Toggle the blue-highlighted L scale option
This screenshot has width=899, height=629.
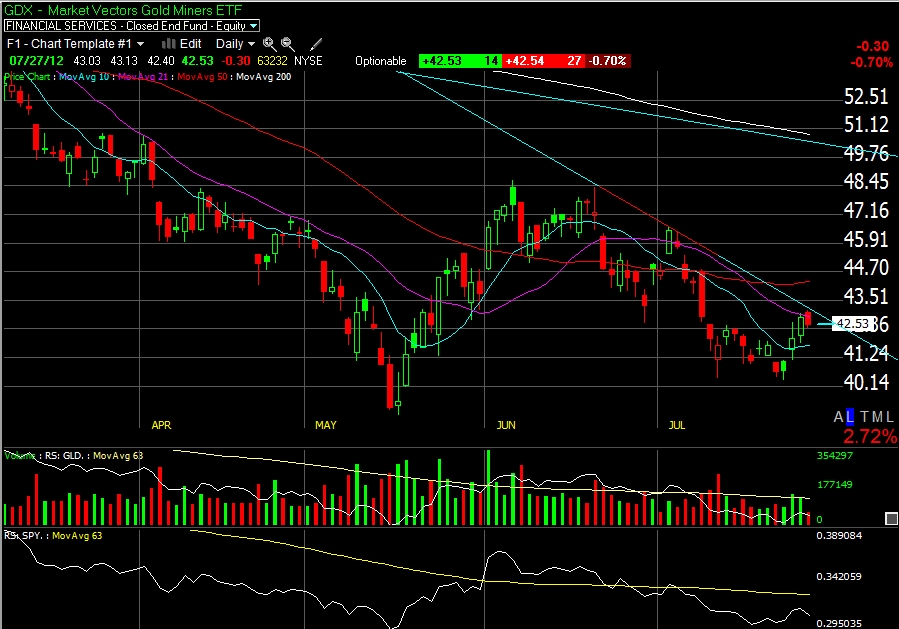[850, 417]
